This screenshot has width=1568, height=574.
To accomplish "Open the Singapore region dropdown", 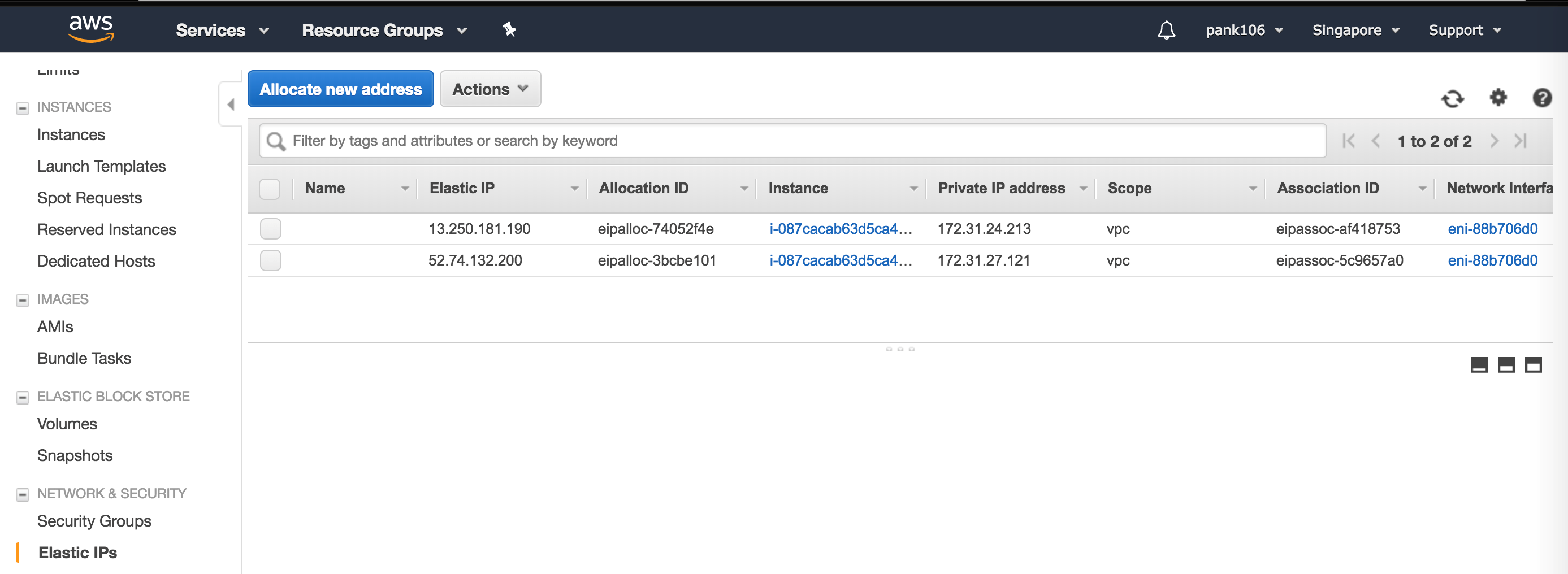I will (x=1355, y=30).
